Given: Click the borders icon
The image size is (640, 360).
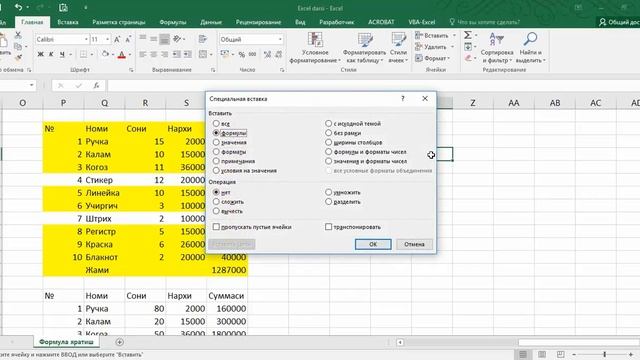Looking at the screenshot, I should click(x=83, y=54).
